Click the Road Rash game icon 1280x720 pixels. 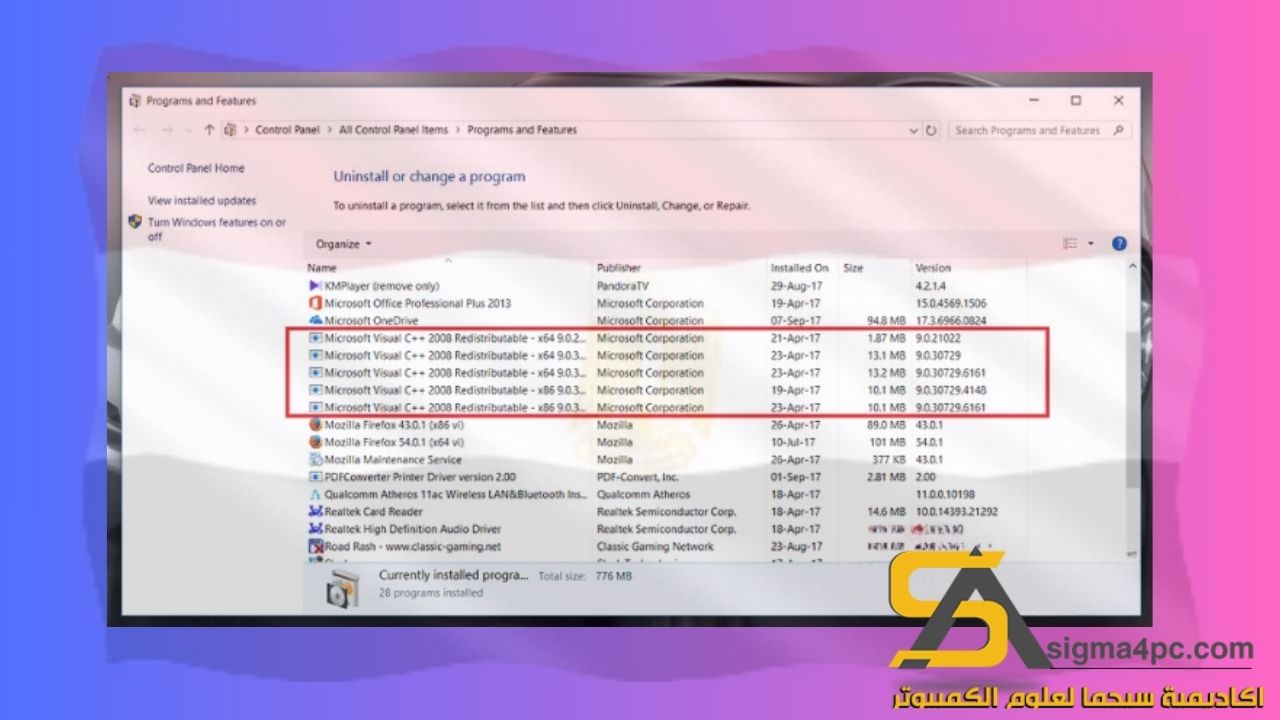[315, 546]
